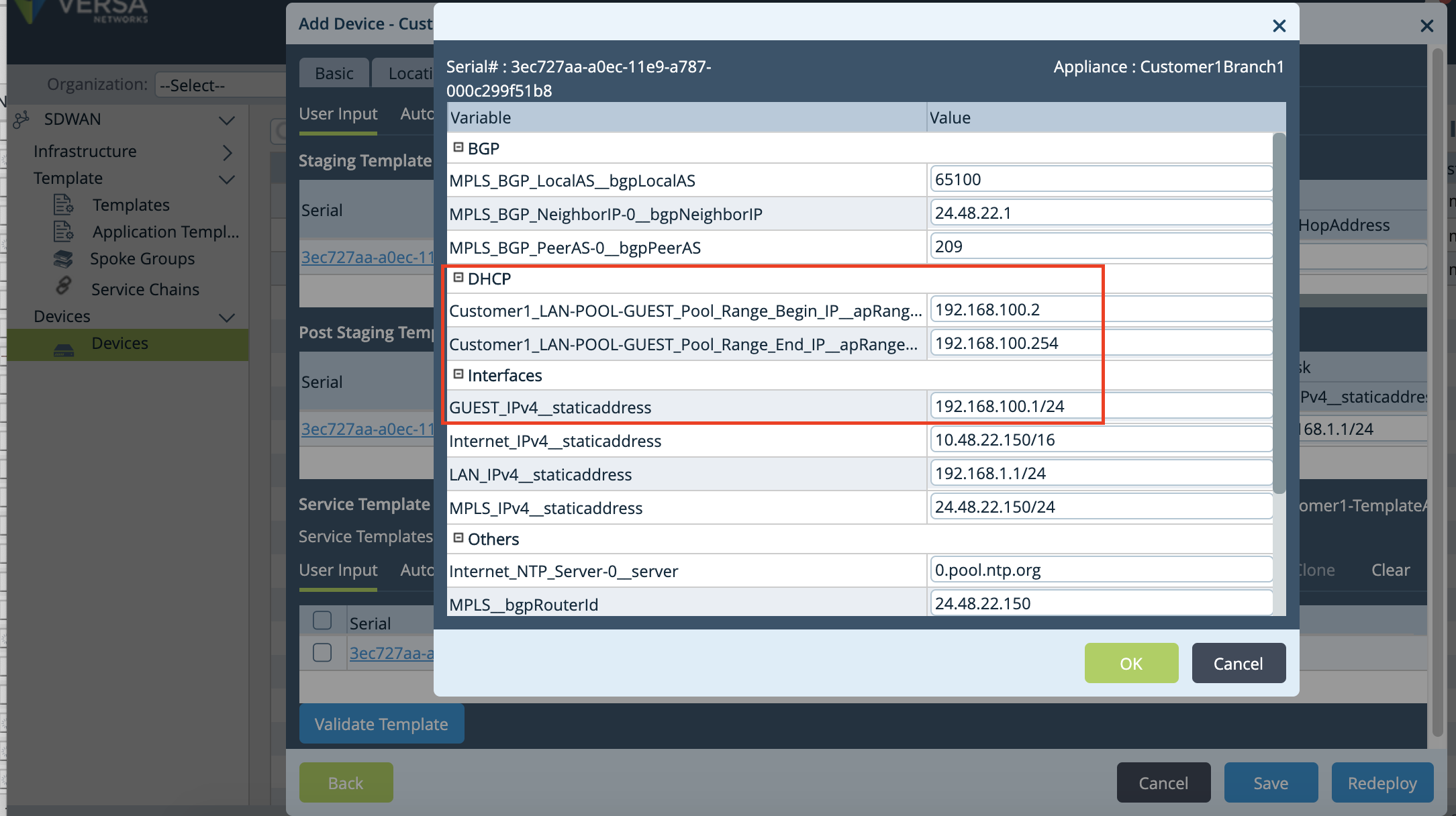Collapse the Interfaces variable group
Viewport: 1456px width, 816px height.
coord(458,374)
